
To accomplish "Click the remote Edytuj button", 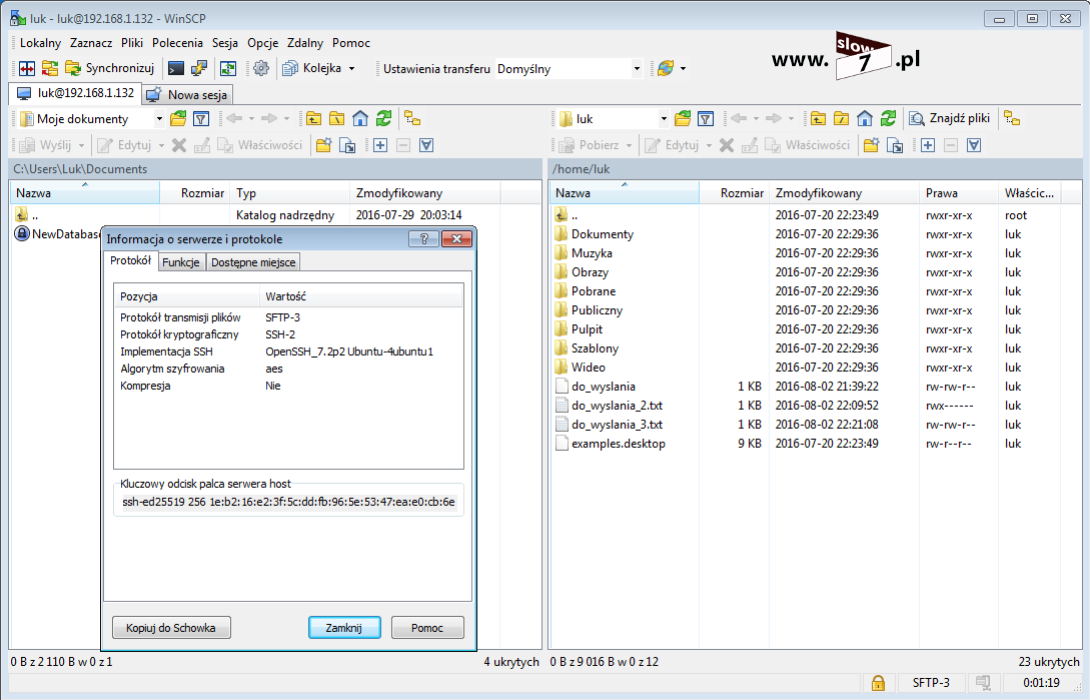I will [x=672, y=145].
